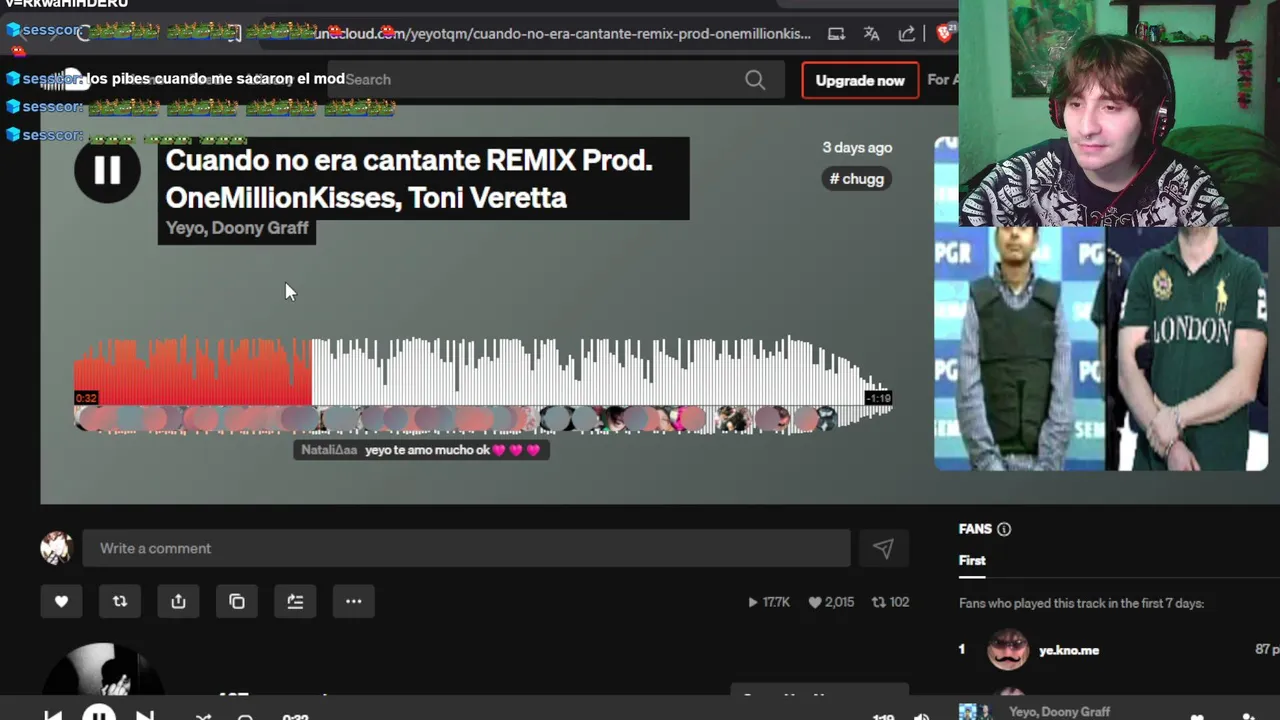
Task: Add the track to Next Up queue
Action: [295, 601]
